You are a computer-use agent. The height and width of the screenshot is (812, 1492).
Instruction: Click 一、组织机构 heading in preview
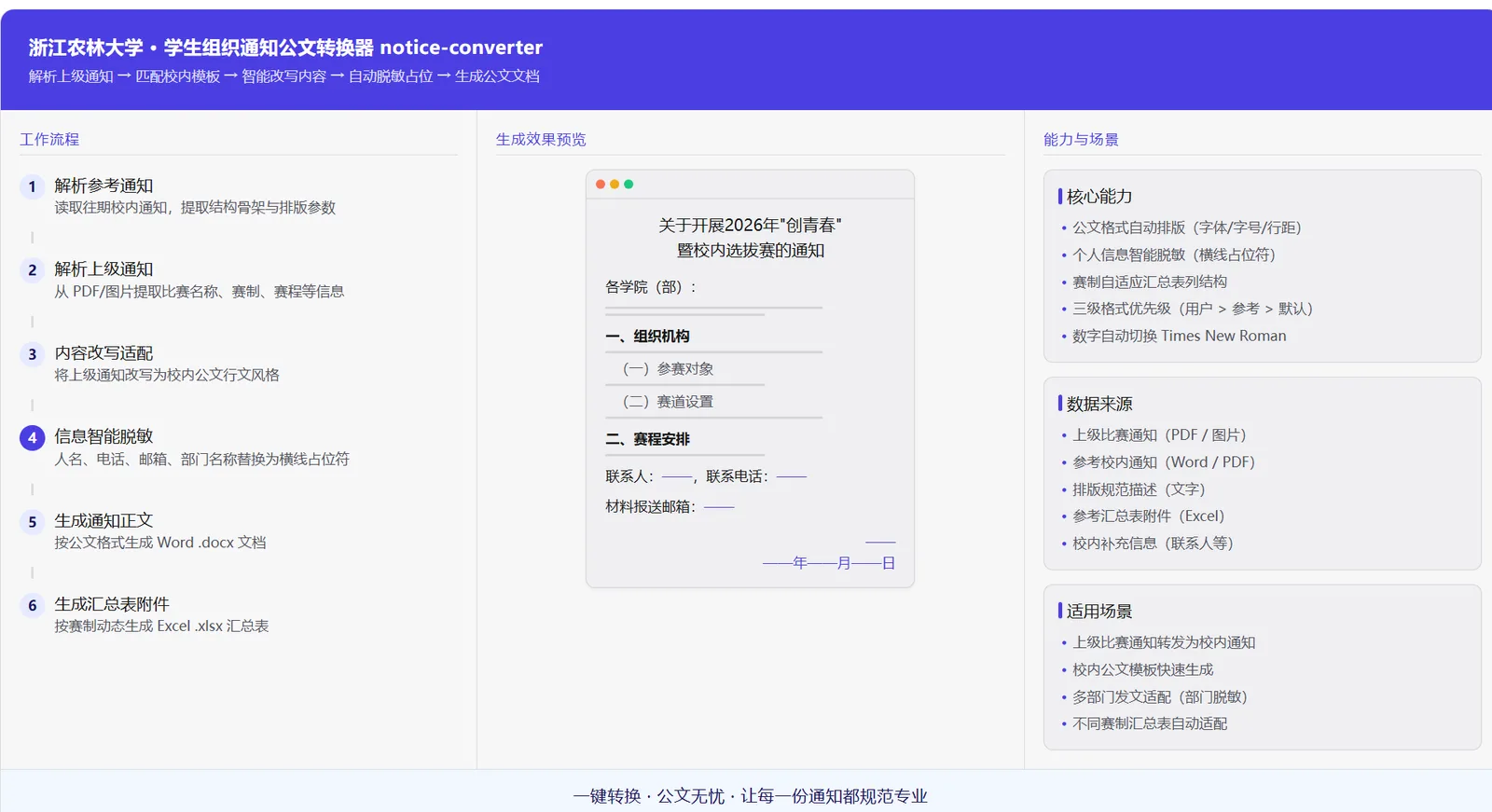[647, 337]
